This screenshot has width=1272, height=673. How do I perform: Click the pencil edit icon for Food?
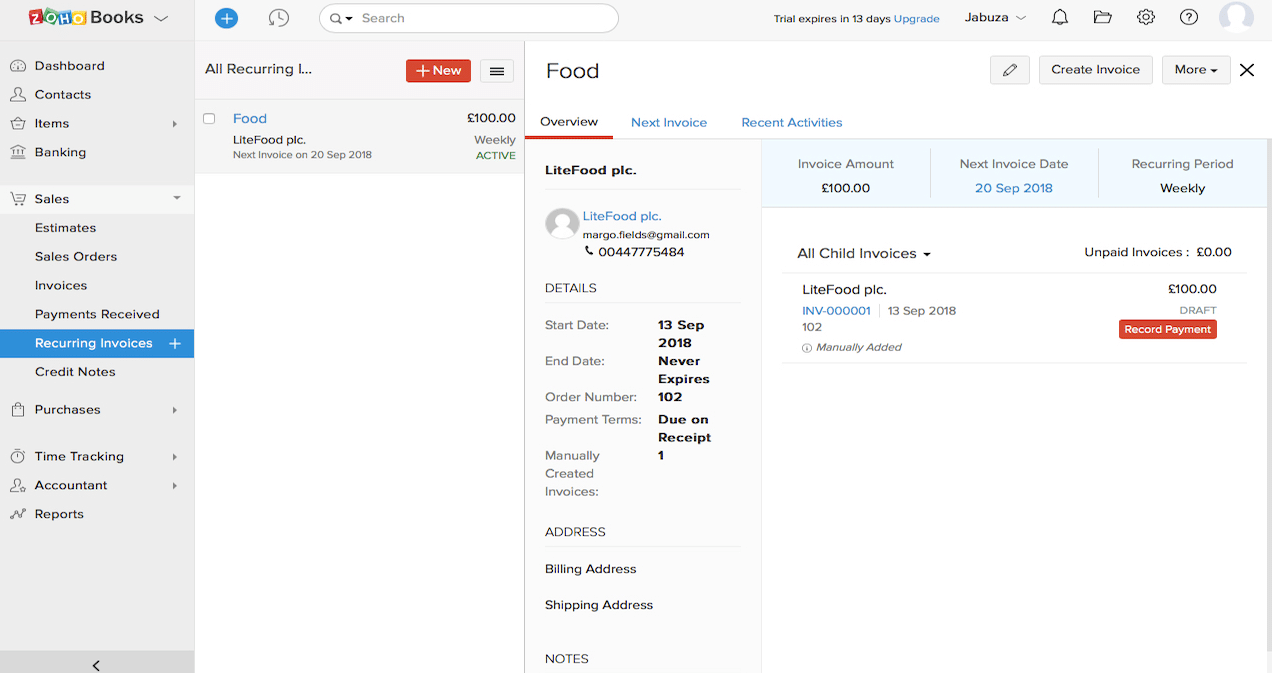(x=1010, y=70)
